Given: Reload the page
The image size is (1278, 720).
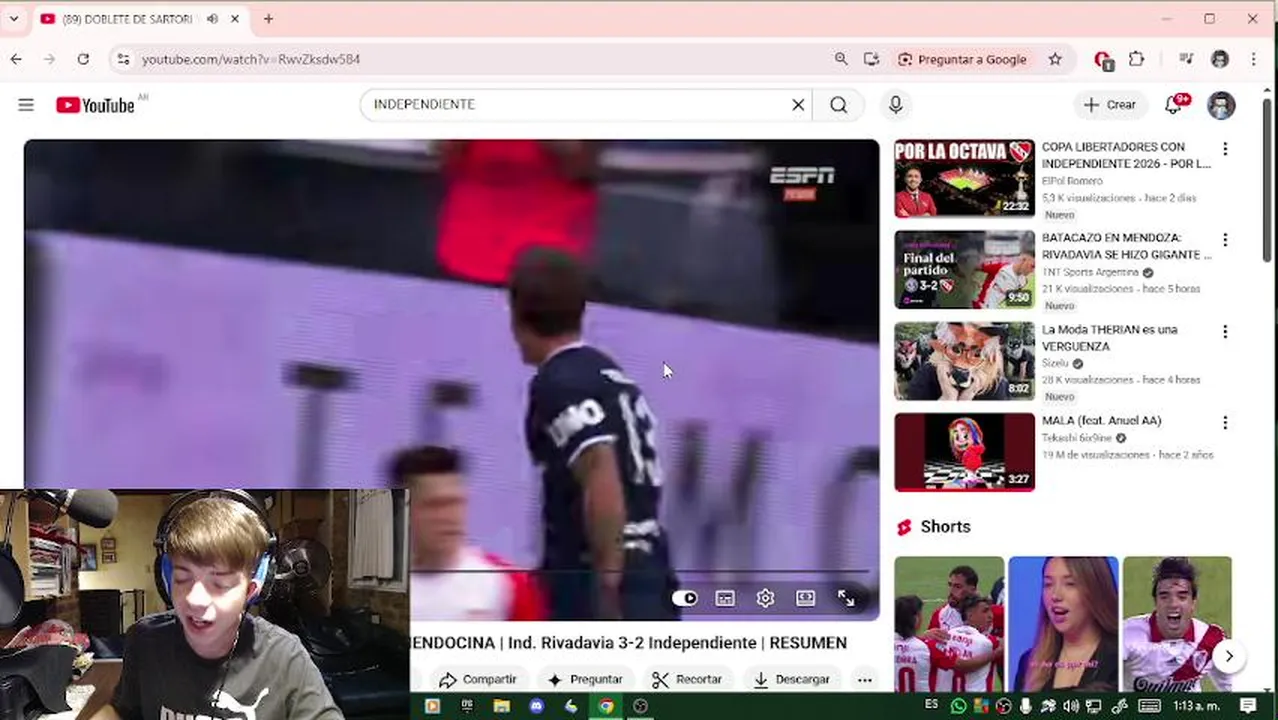Looking at the screenshot, I should pyautogui.click(x=83, y=59).
